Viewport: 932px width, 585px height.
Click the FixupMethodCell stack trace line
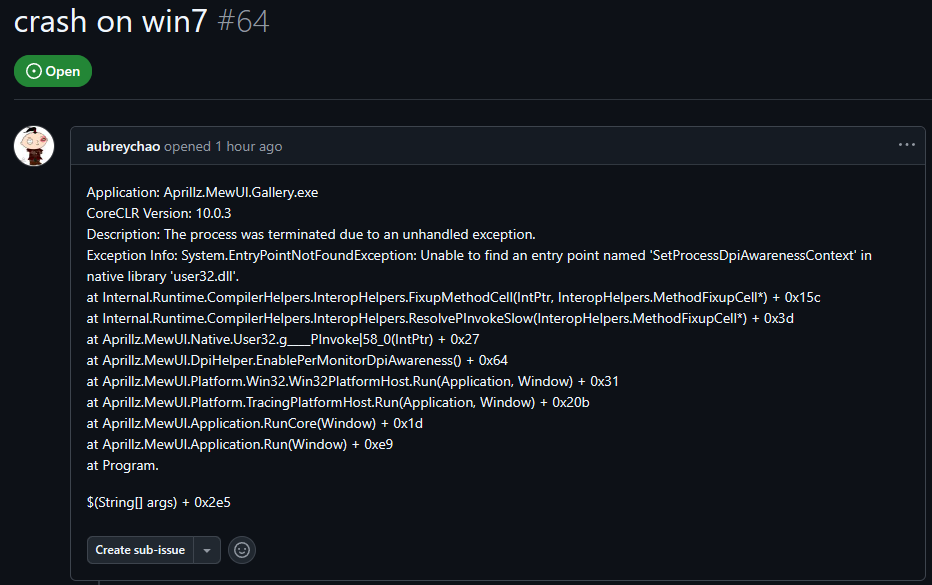pyautogui.click(x=453, y=297)
